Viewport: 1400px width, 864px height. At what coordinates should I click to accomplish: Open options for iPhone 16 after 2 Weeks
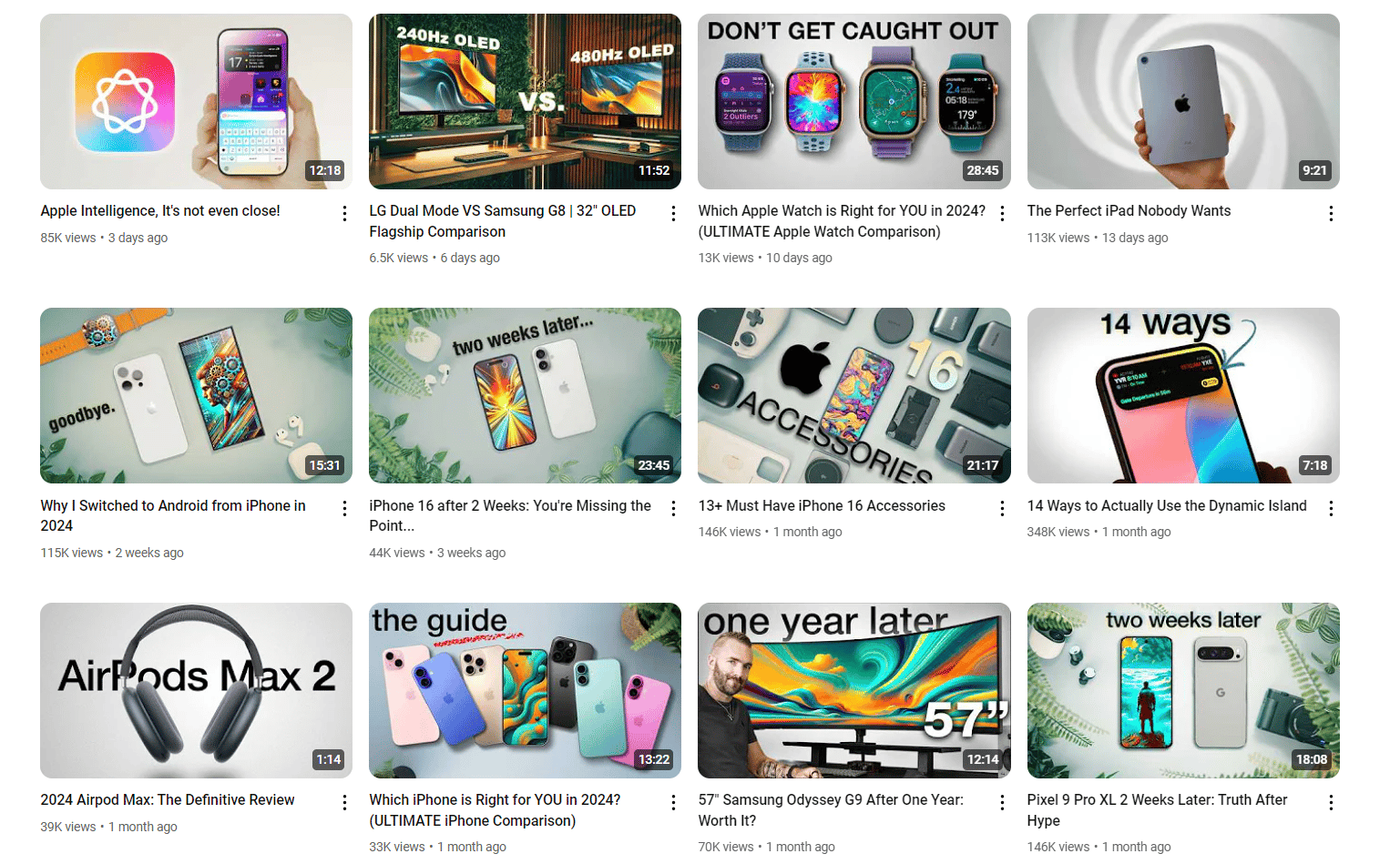(673, 509)
